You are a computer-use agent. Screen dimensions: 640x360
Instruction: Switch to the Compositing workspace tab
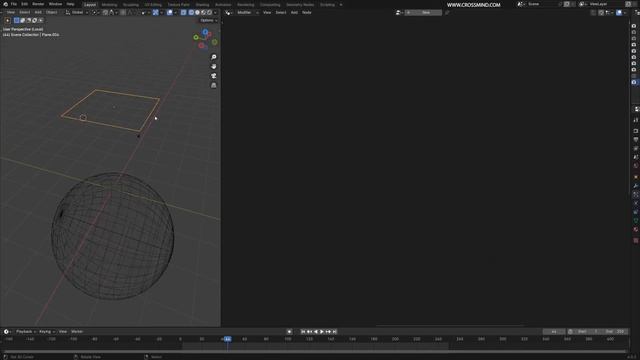tap(270, 5)
